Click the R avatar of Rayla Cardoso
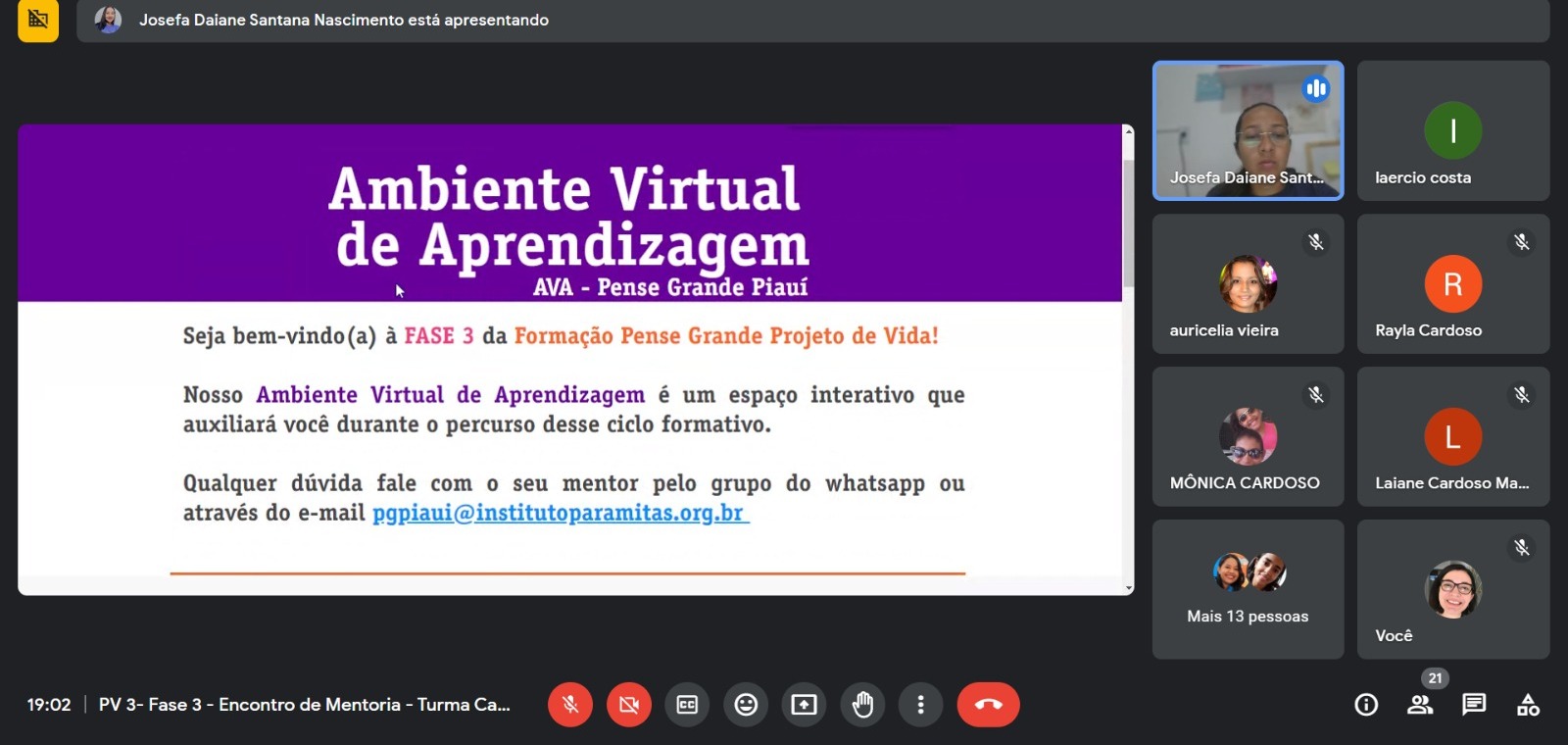This screenshot has width=1568, height=745. pos(1453,283)
